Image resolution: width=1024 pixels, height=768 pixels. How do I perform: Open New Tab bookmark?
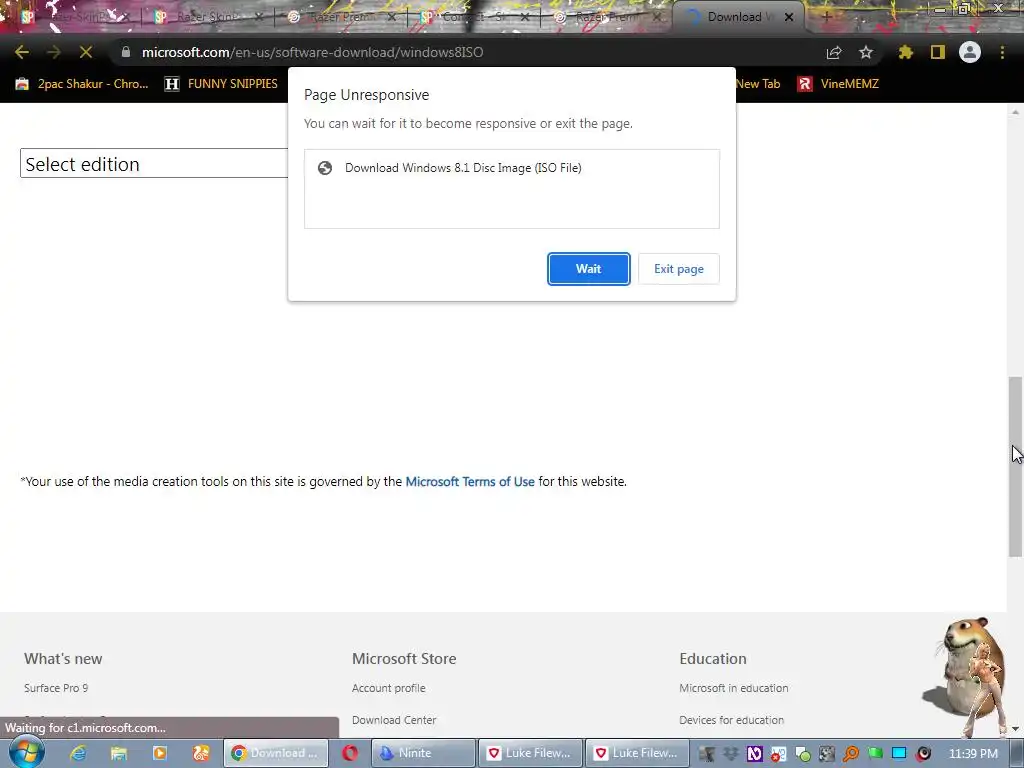click(x=758, y=84)
